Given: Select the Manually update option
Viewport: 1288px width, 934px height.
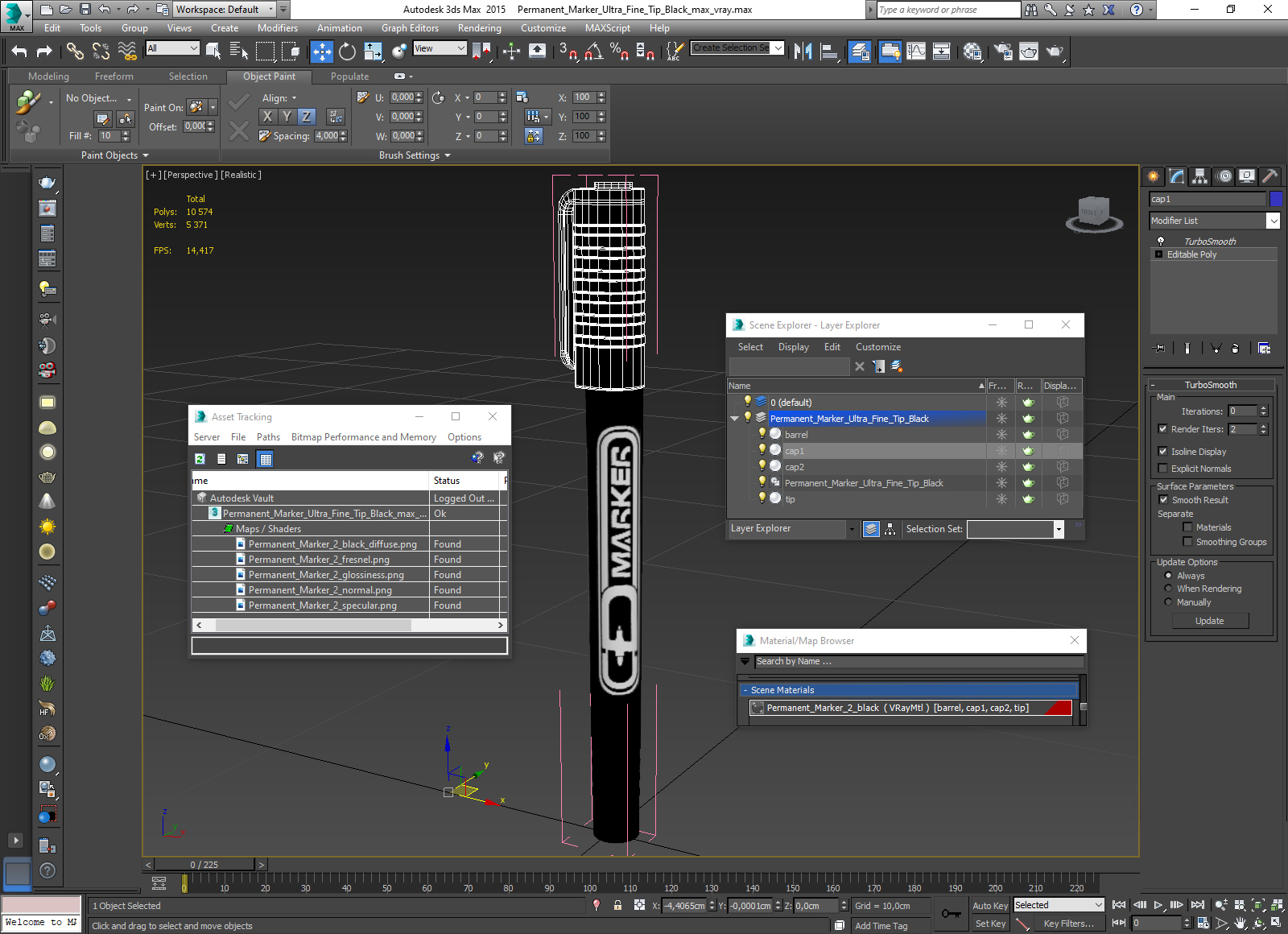Looking at the screenshot, I should (x=1168, y=602).
